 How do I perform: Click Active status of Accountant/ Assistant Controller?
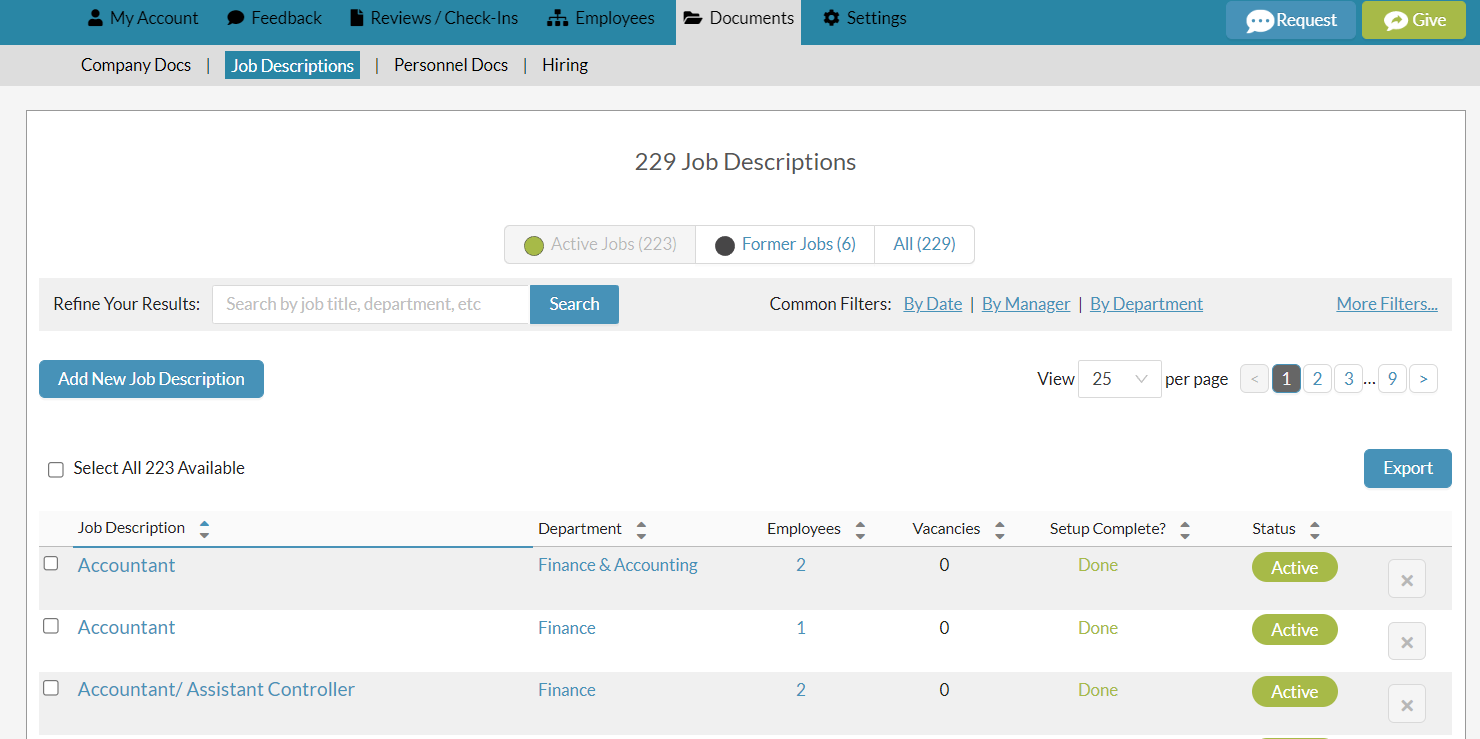[1295, 692]
